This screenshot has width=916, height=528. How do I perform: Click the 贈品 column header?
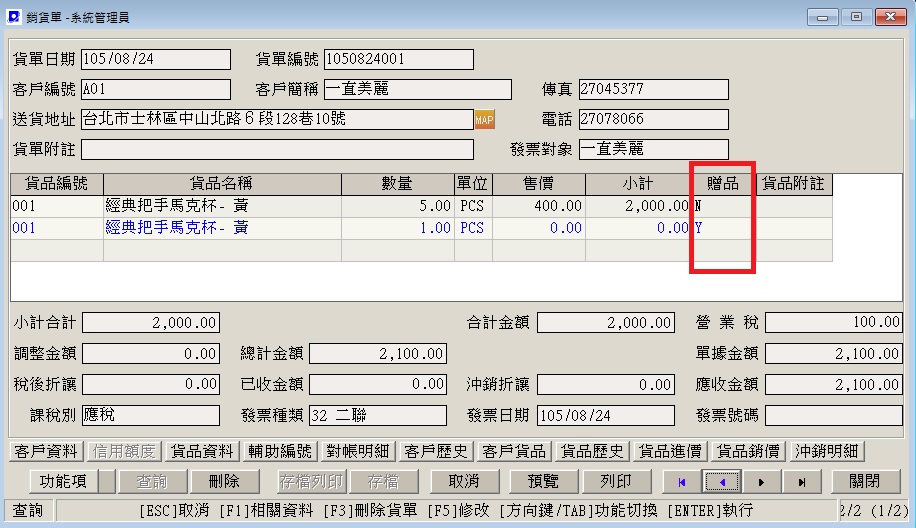pyautogui.click(x=723, y=184)
